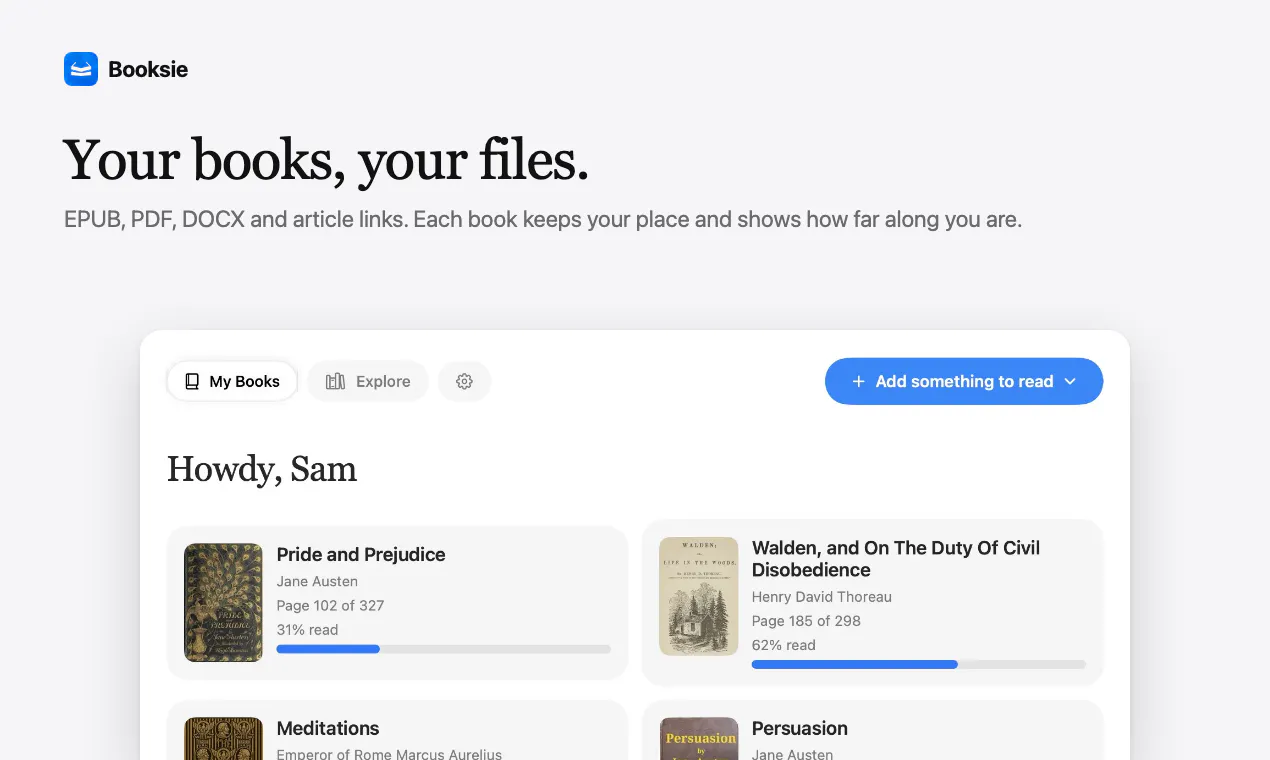Image resolution: width=1270 pixels, height=760 pixels.
Task: Click the plus icon in Add something
Action: (x=858, y=381)
